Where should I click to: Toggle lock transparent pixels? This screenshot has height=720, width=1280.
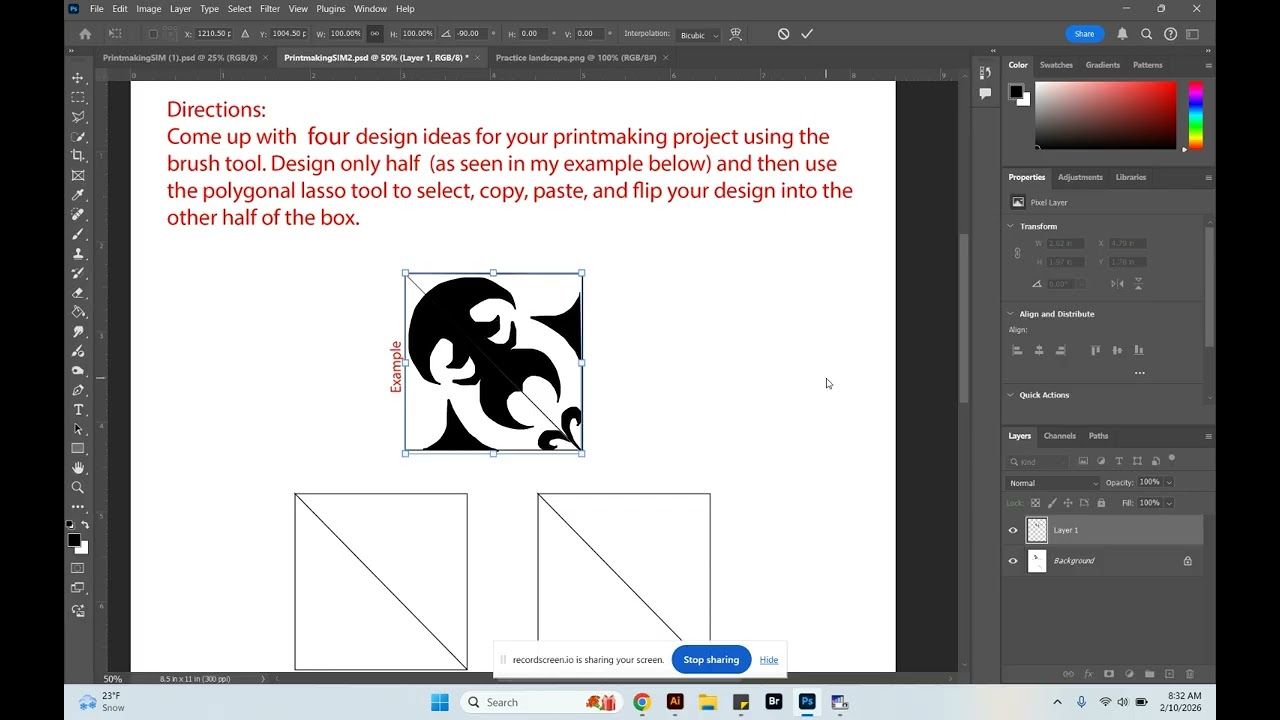tap(1035, 503)
